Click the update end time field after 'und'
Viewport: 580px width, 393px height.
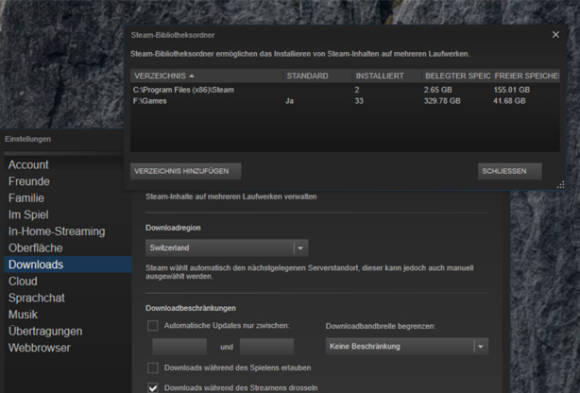click(267, 347)
